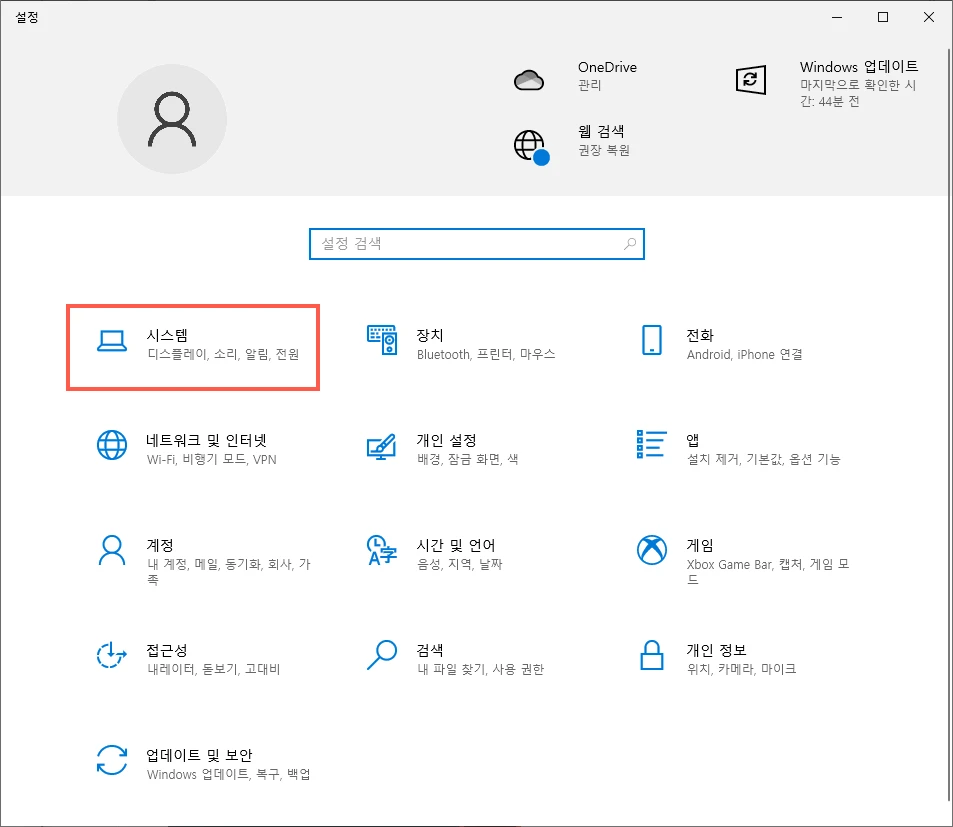Open the 네트워크 및 인터넷 globe icon
This screenshot has height=827, width=953.
coord(112,445)
